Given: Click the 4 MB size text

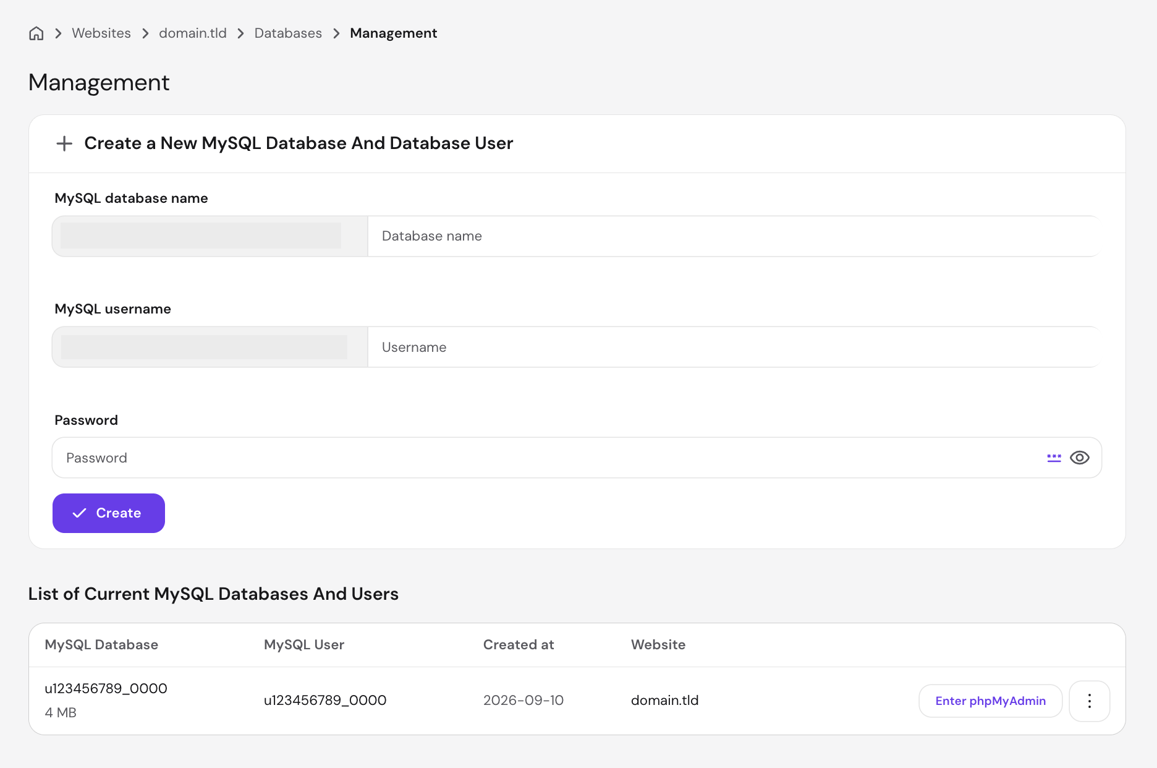Looking at the screenshot, I should (61, 713).
